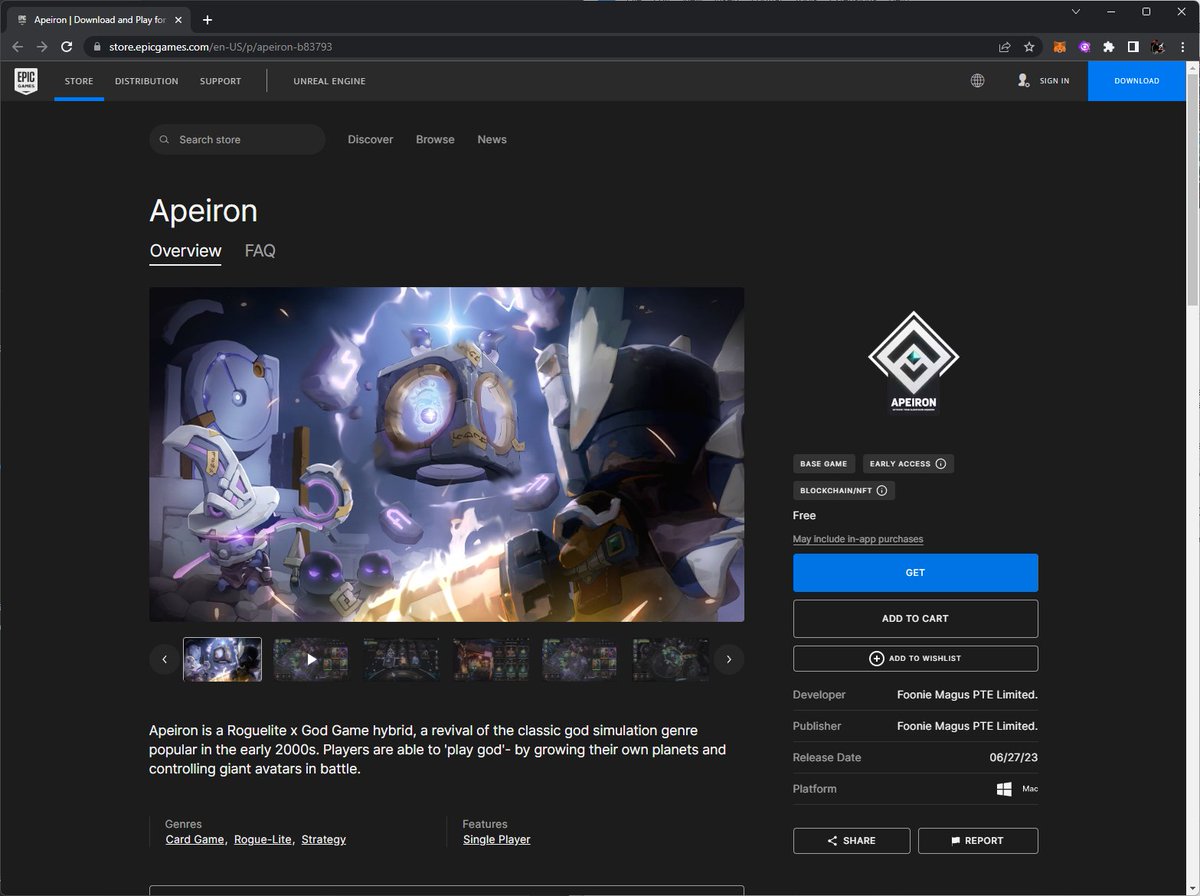Select the third media thumbnail
The image size is (1200, 896).
click(401, 659)
